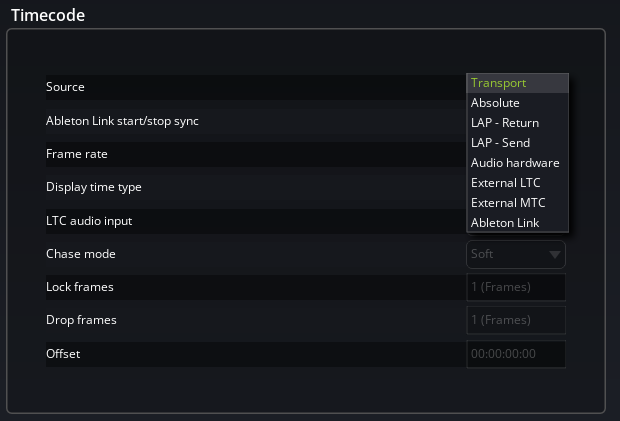Screen dimensions: 620x421
Task: Click the Source row label
Action: [66, 87]
